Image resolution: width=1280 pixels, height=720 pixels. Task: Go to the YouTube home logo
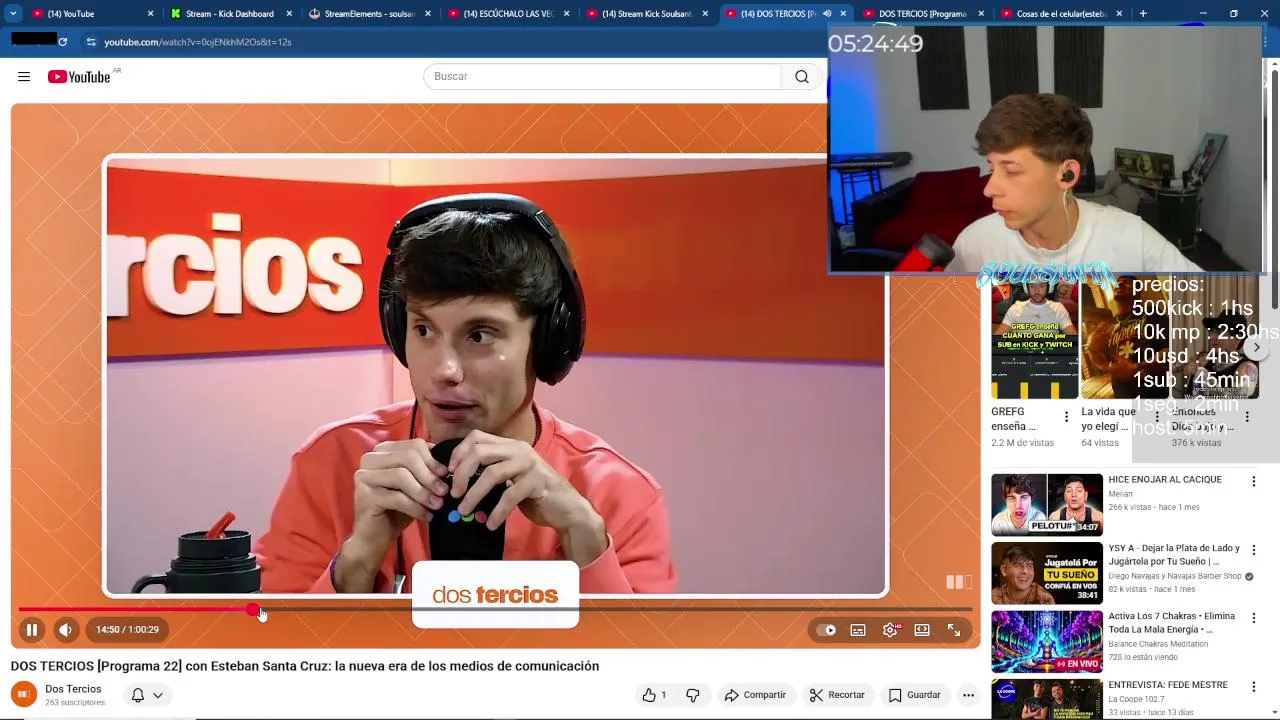click(79, 77)
